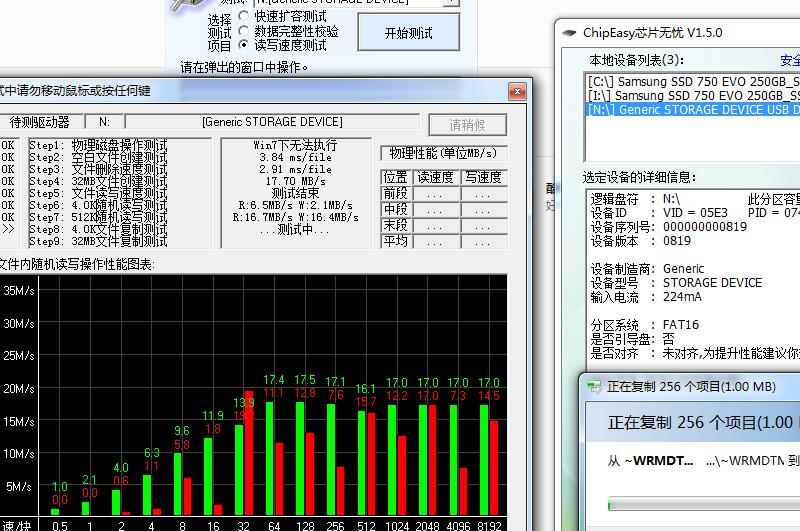Click the ChipEasy title bar icon
Screen dimensions: 800x531
[570, 33]
